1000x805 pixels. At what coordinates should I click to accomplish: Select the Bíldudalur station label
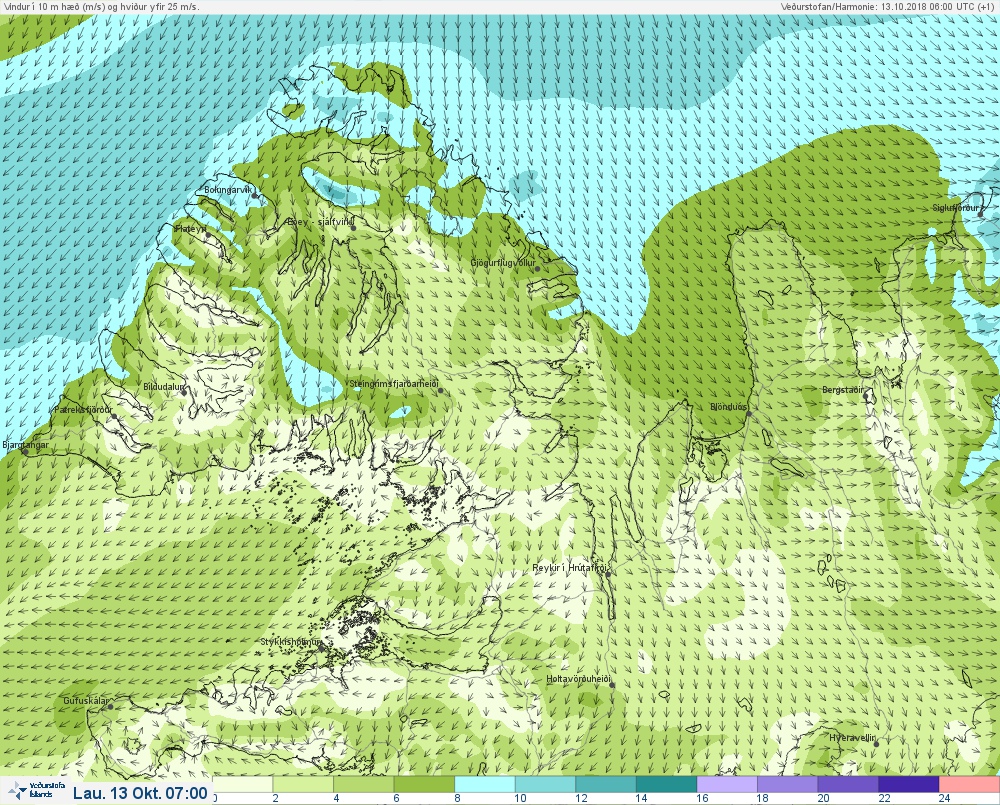tap(164, 387)
